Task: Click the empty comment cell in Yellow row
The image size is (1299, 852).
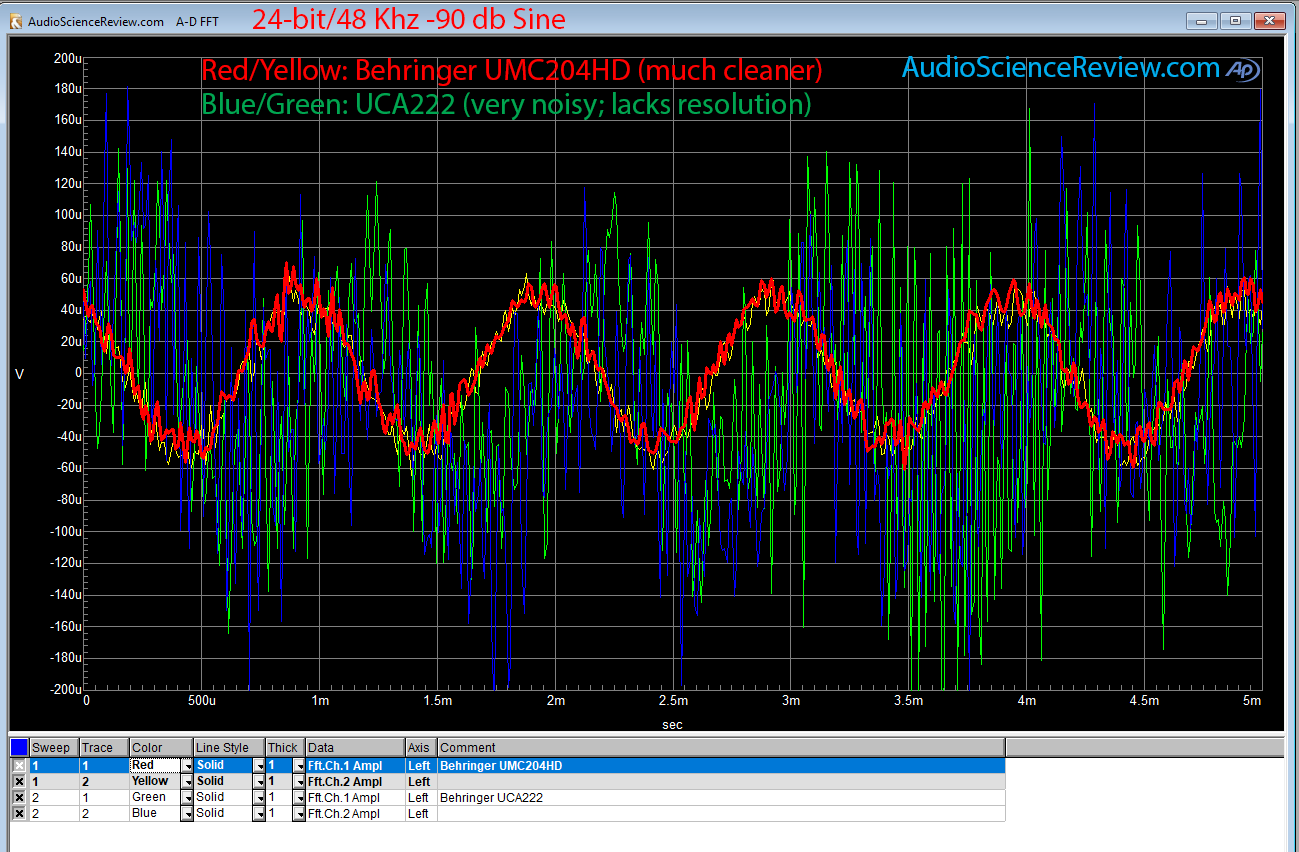Action: pyautogui.click(x=720, y=781)
